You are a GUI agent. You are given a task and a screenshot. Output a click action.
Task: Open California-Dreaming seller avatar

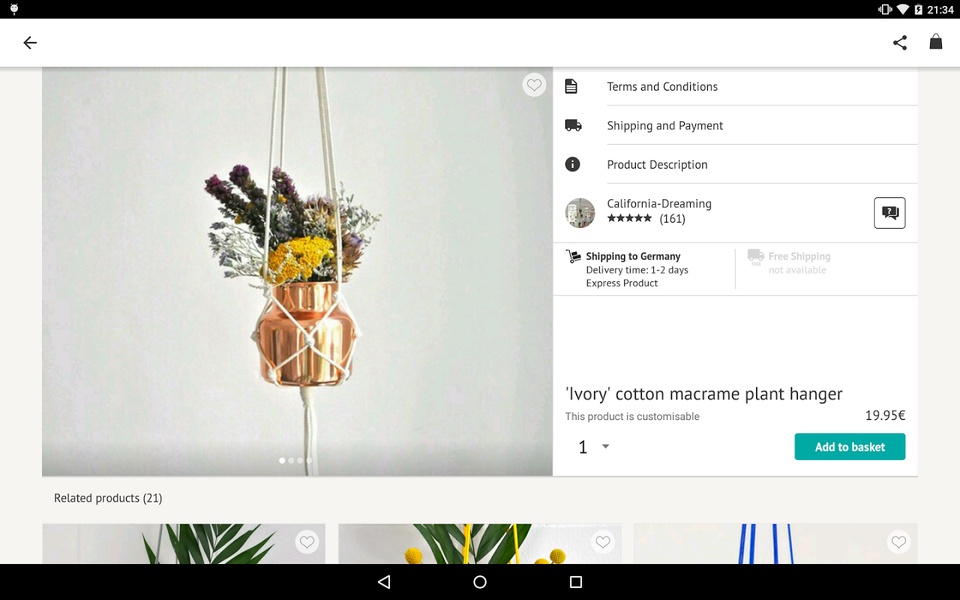point(580,213)
